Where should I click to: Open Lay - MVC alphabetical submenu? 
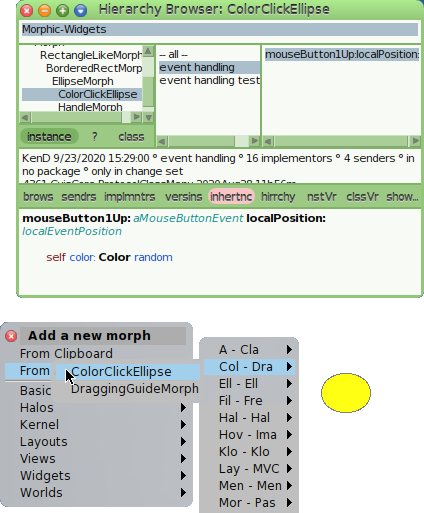tap(249, 469)
